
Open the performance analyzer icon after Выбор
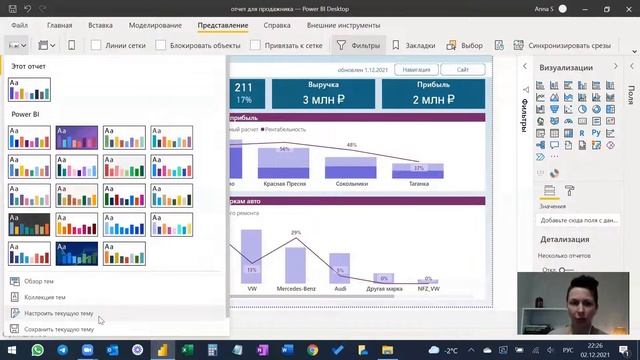499,45
